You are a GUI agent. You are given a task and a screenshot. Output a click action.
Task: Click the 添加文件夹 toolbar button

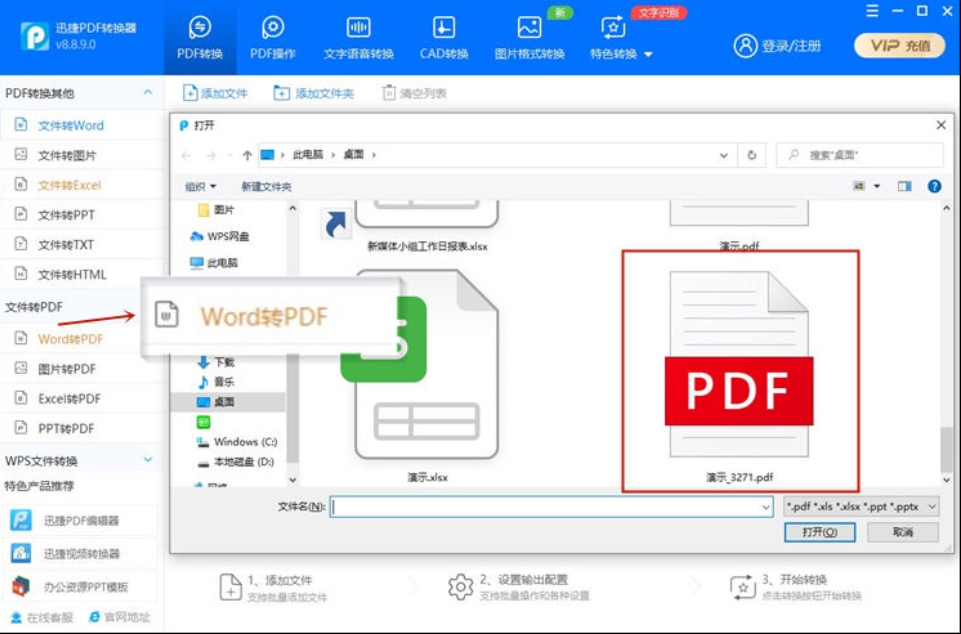(x=314, y=93)
